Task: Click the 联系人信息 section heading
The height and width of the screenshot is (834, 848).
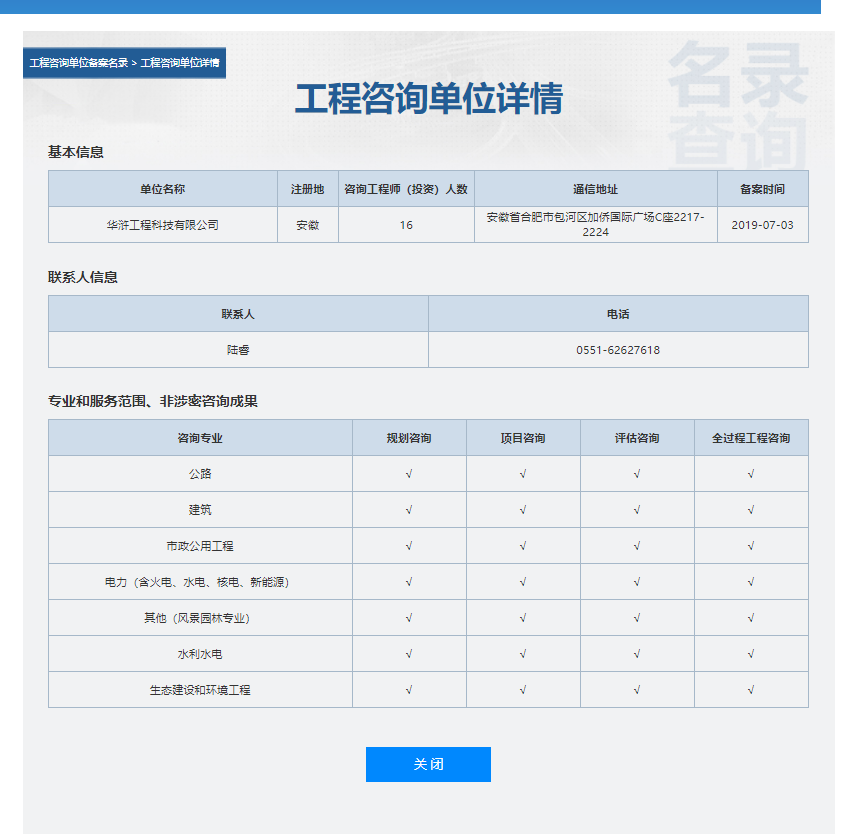Action: [83, 277]
